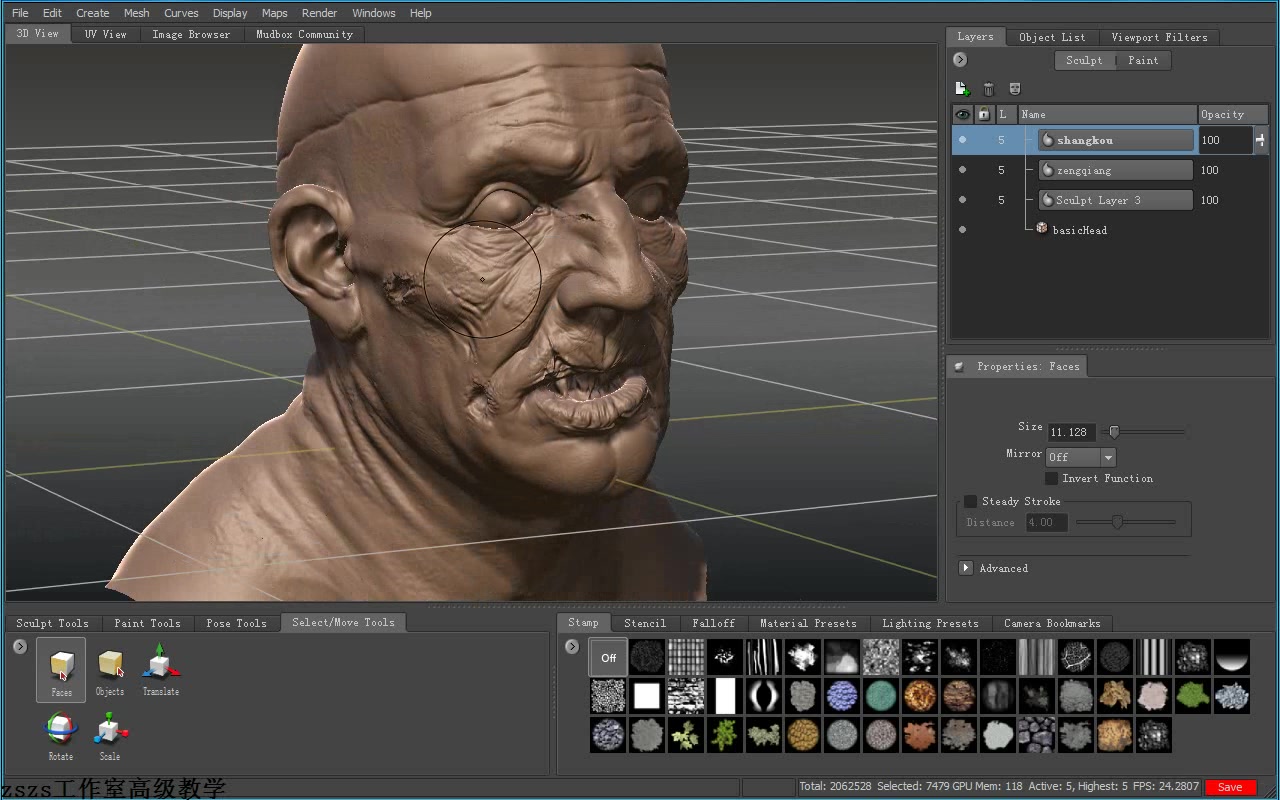Expand the Layers panel options arrow
The image size is (1280, 800).
point(960,60)
